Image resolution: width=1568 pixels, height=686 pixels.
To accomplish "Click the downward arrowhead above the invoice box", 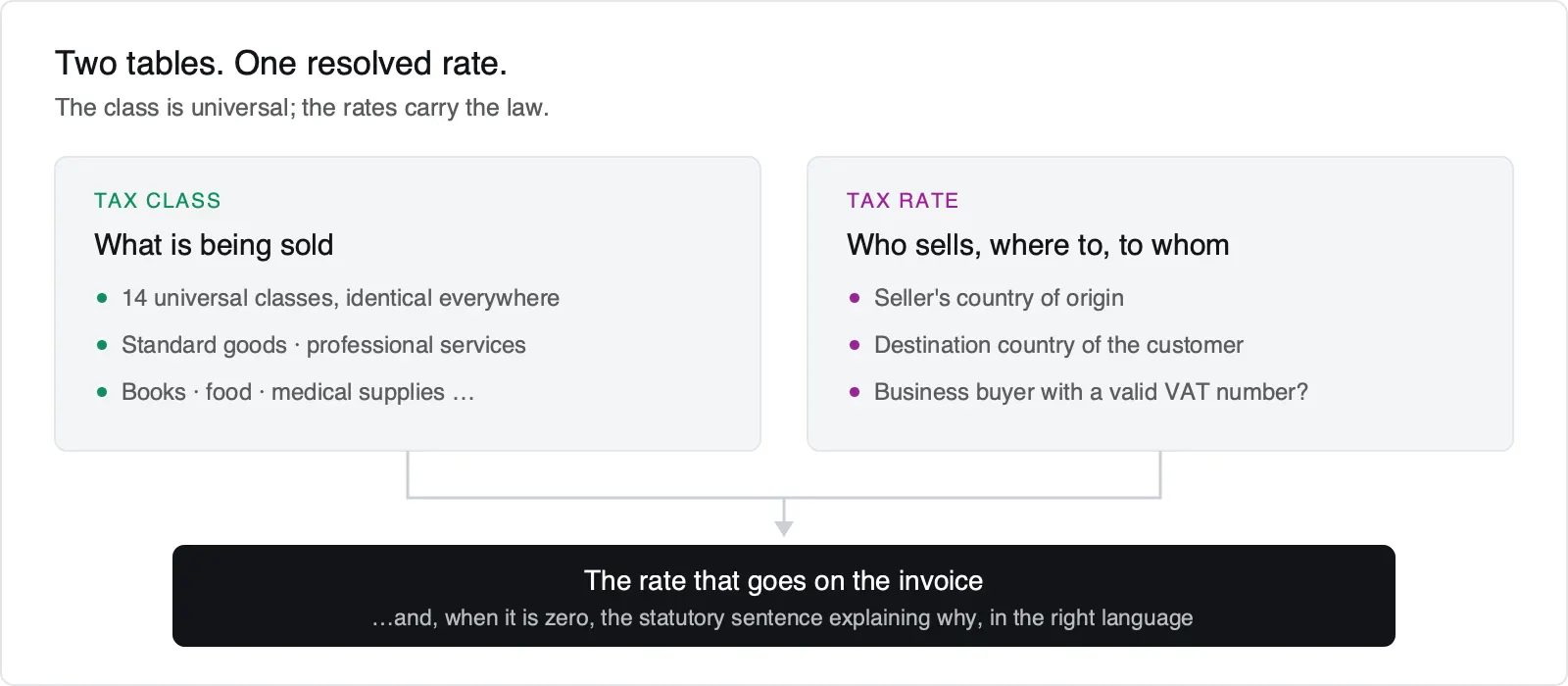I will (784, 528).
